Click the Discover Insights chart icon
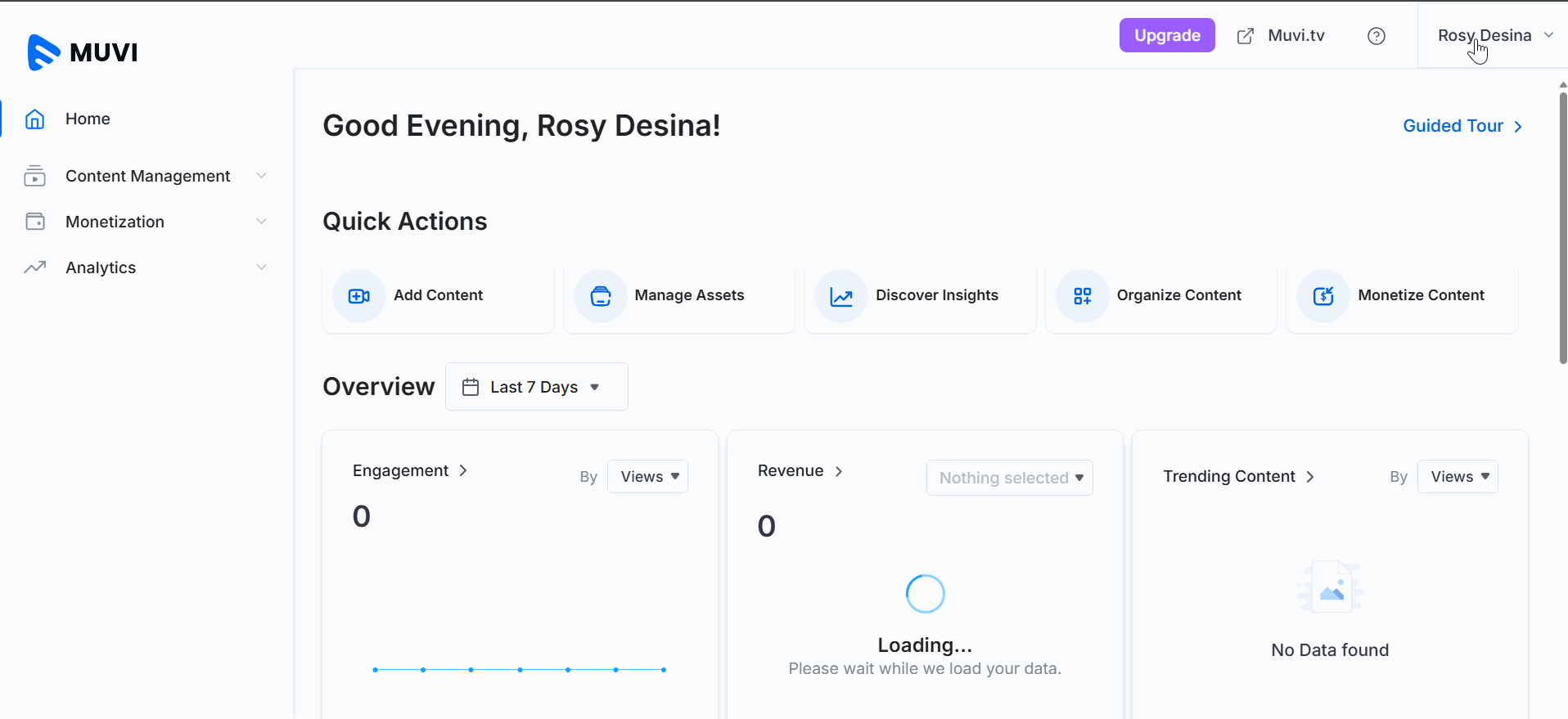This screenshot has width=1568, height=719. point(840,296)
